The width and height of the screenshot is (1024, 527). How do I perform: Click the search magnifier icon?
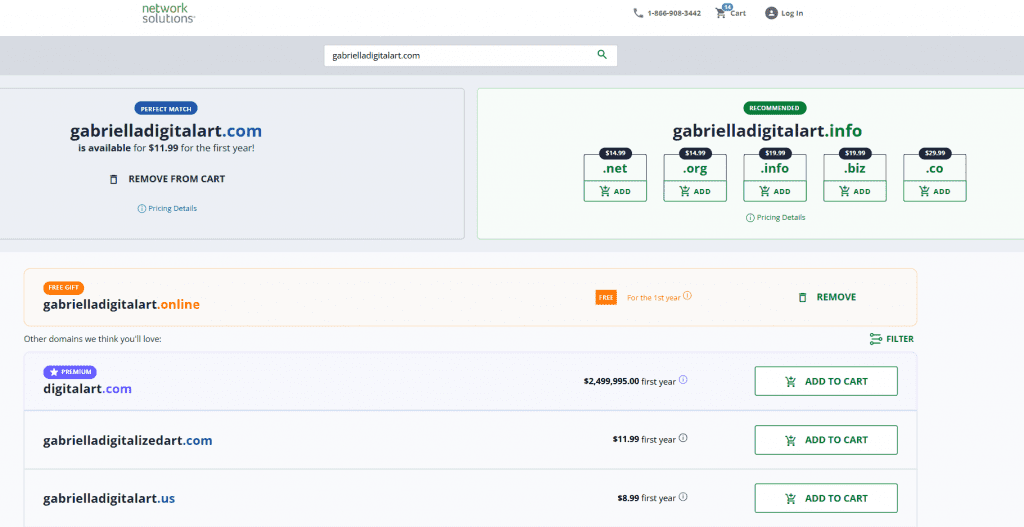(x=602, y=55)
